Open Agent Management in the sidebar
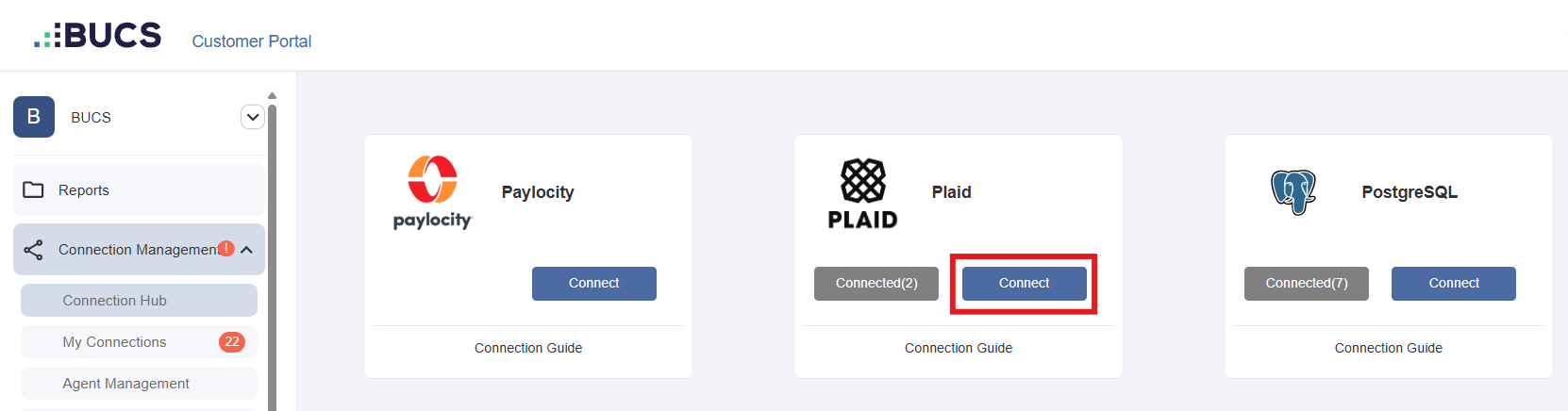 (x=139, y=384)
